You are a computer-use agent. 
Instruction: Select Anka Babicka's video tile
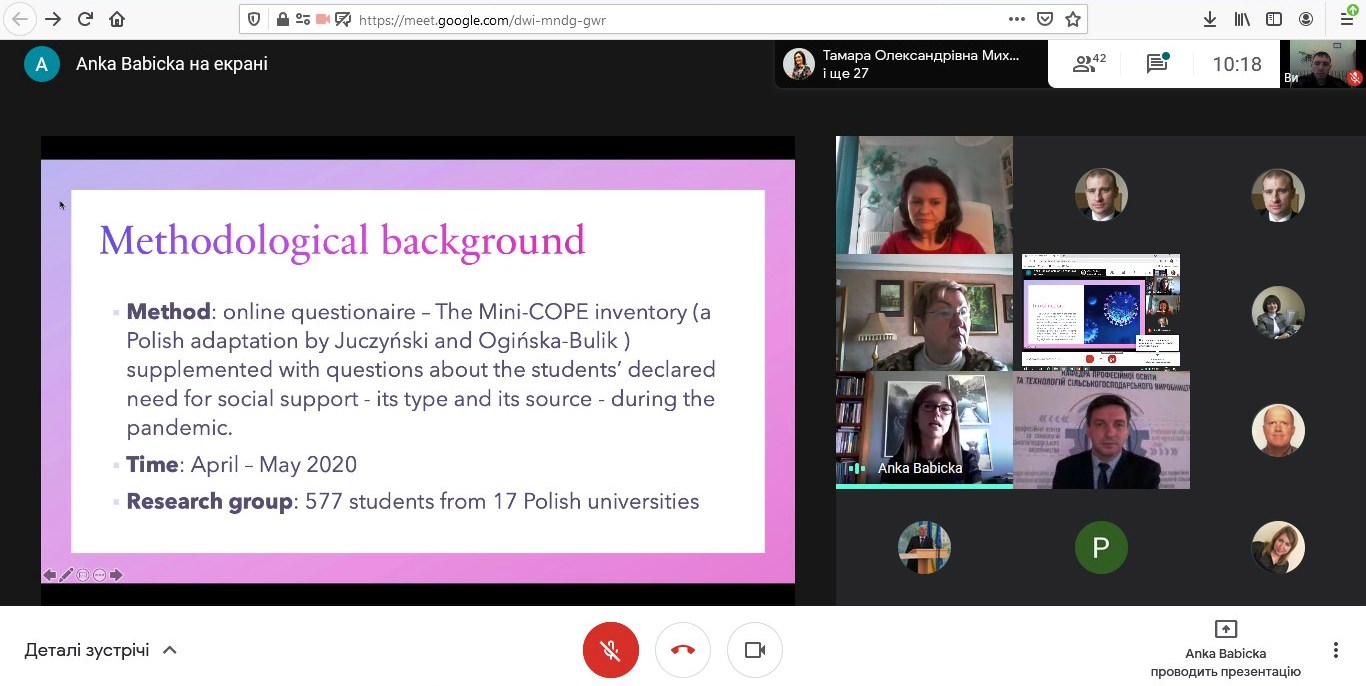924,430
